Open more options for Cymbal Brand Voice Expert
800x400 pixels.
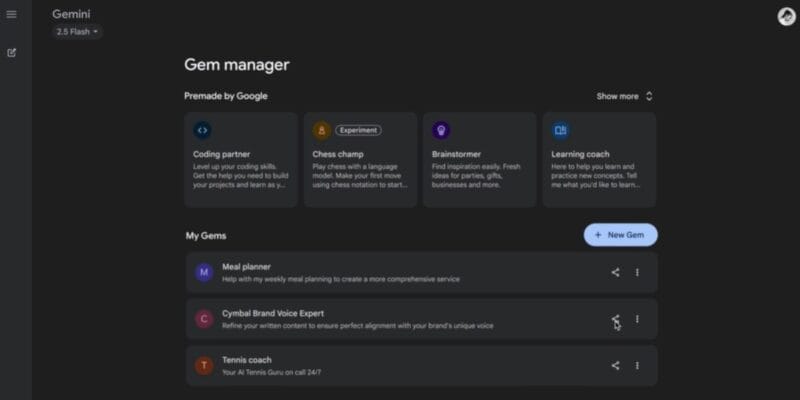[637, 319]
